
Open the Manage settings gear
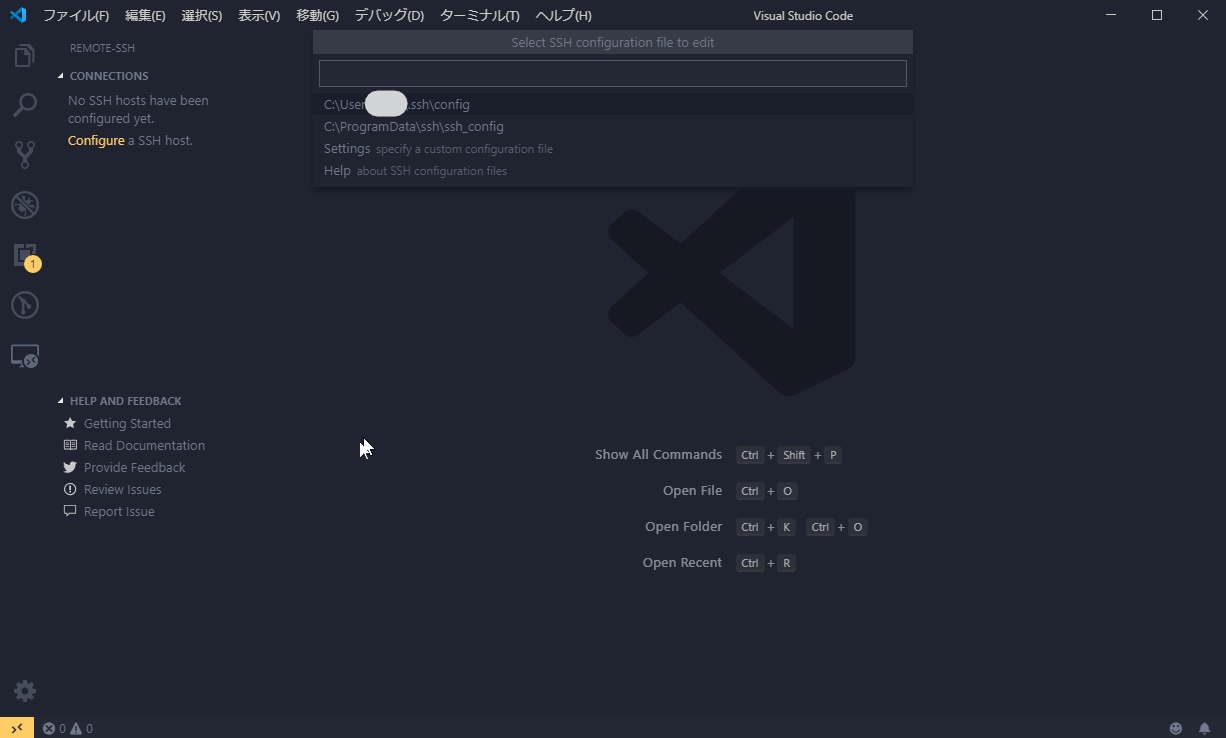(x=24, y=690)
